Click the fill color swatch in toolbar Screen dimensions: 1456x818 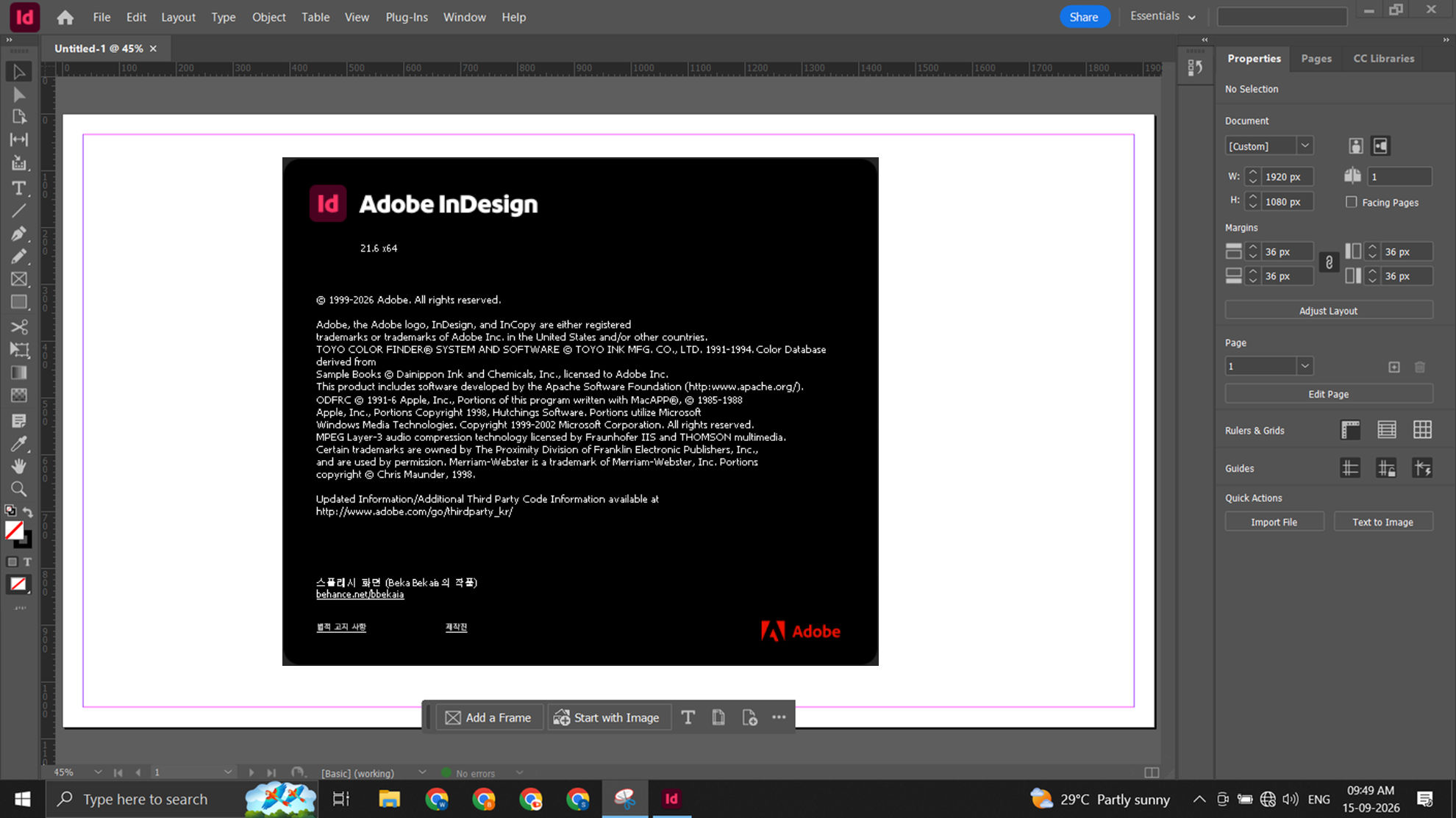[14, 530]
